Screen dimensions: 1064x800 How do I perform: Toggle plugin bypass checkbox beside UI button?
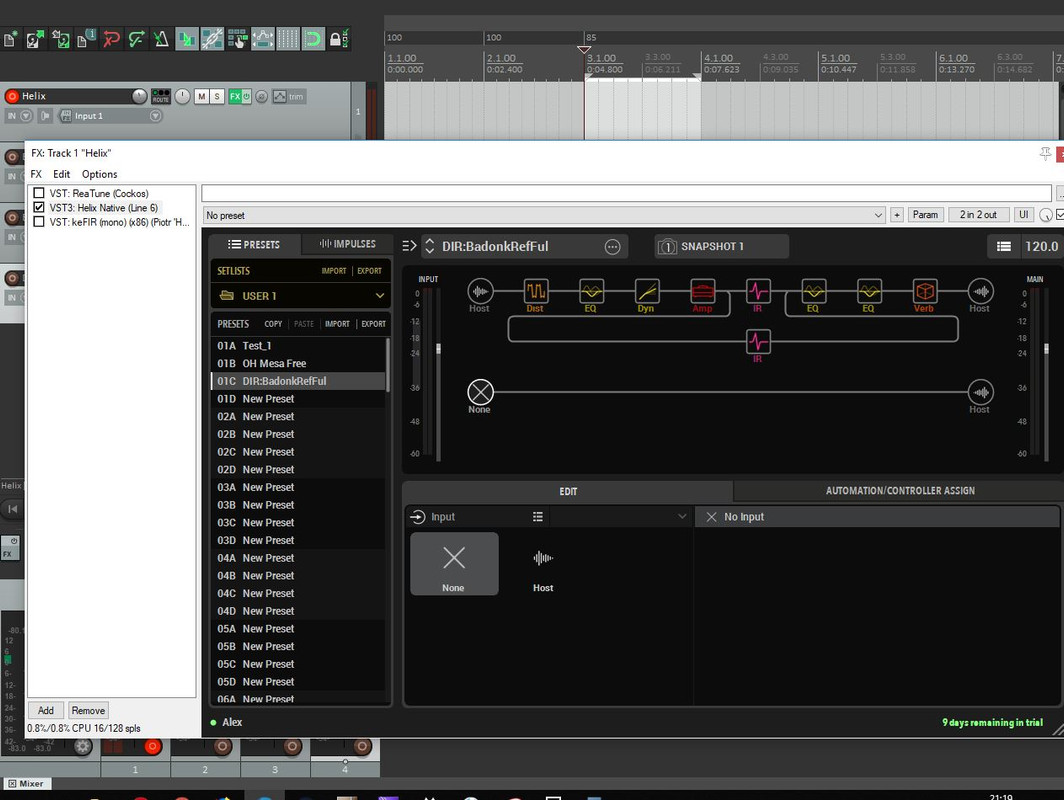point(1060,215)
